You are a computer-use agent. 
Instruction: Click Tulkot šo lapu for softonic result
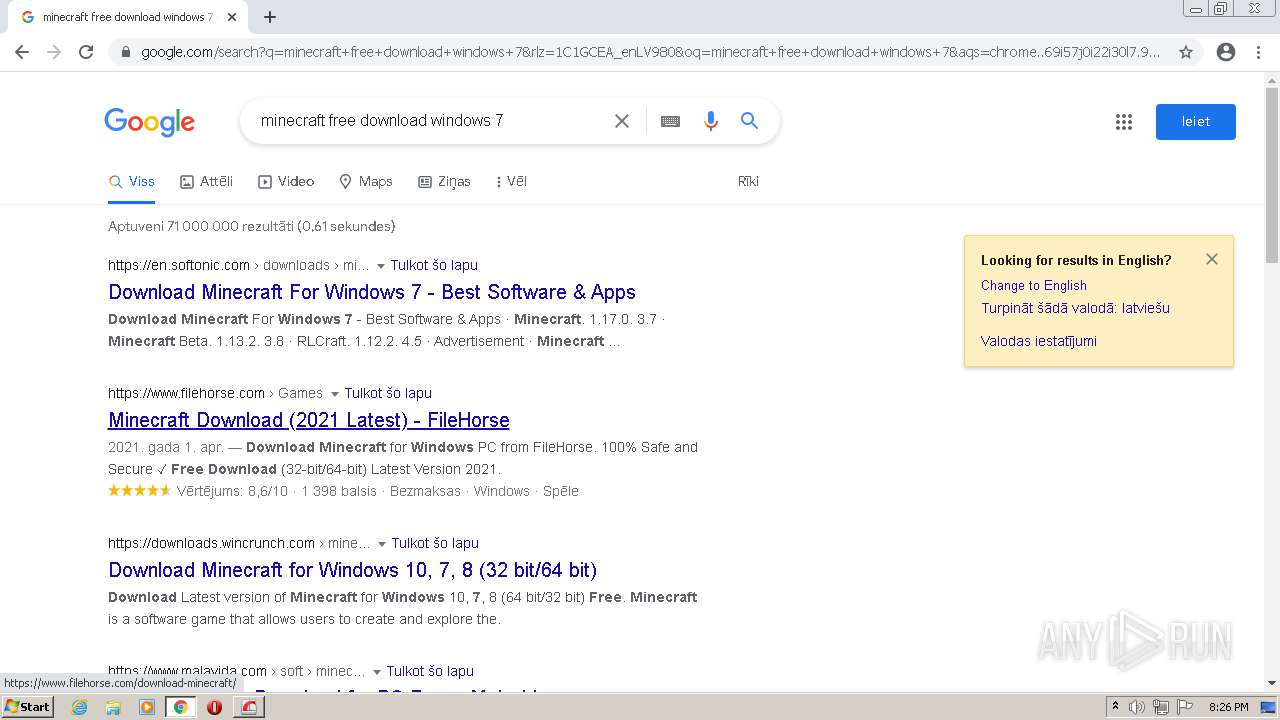[x=434, y=265]
